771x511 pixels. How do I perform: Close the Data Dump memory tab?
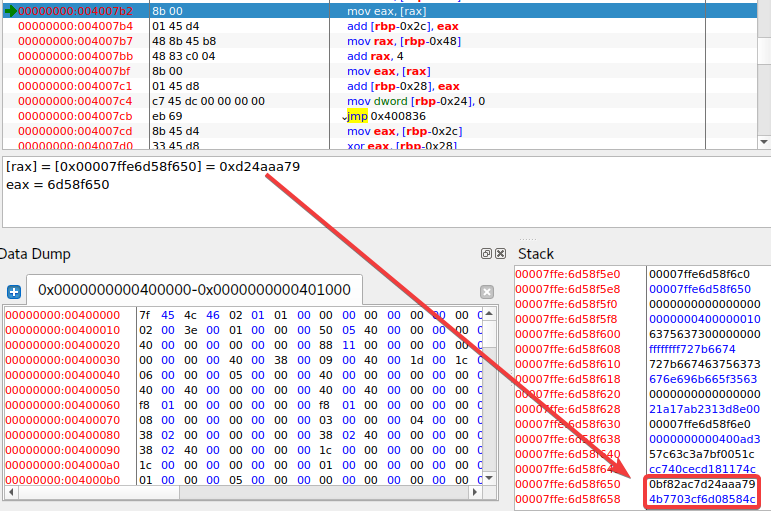(487, 292)
